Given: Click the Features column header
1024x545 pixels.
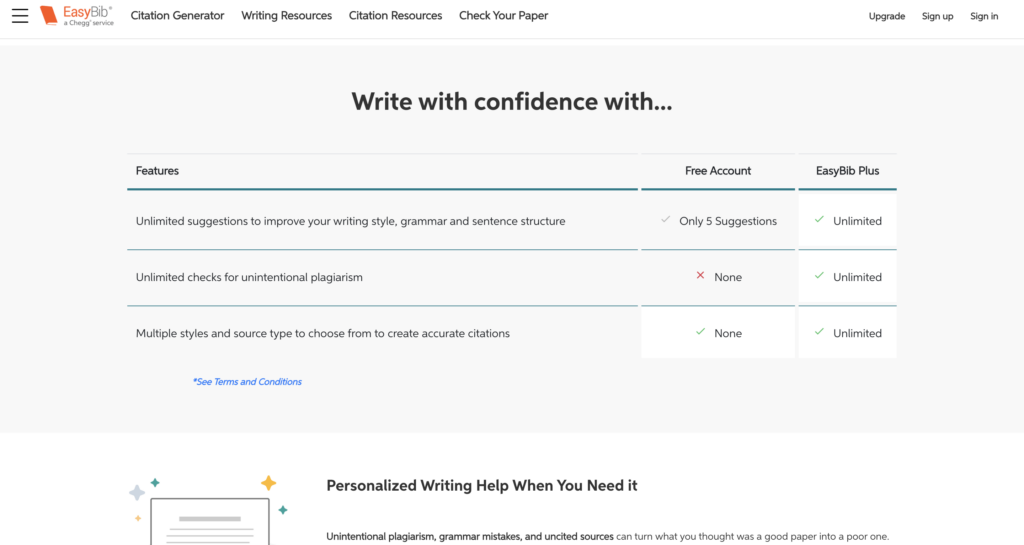Looking at the screenshot, I should (x=158, y=171).
